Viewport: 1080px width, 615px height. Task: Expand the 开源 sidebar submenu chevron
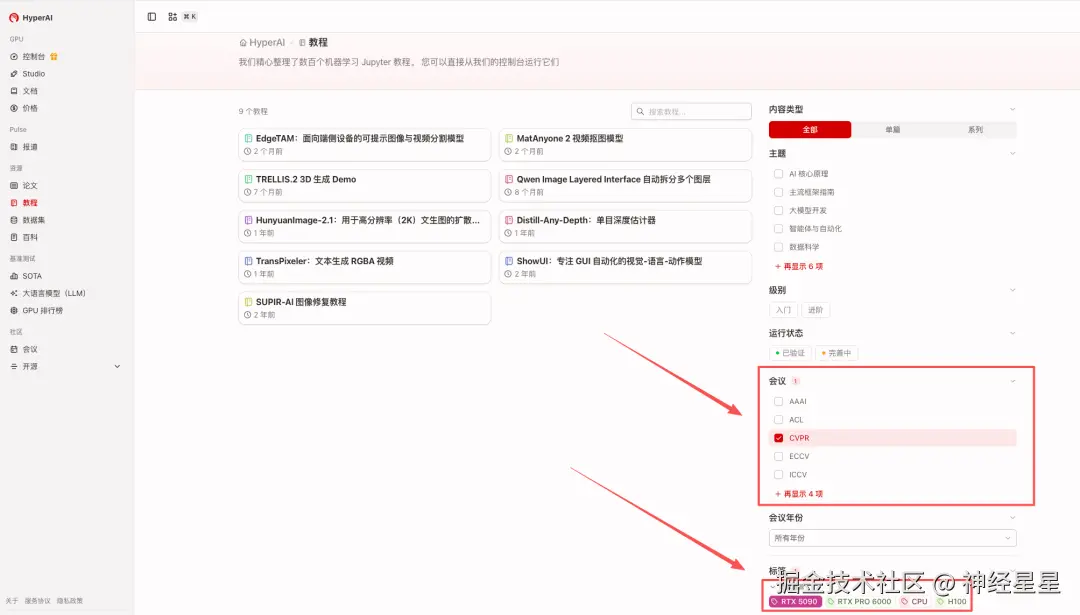click(117, 366)
